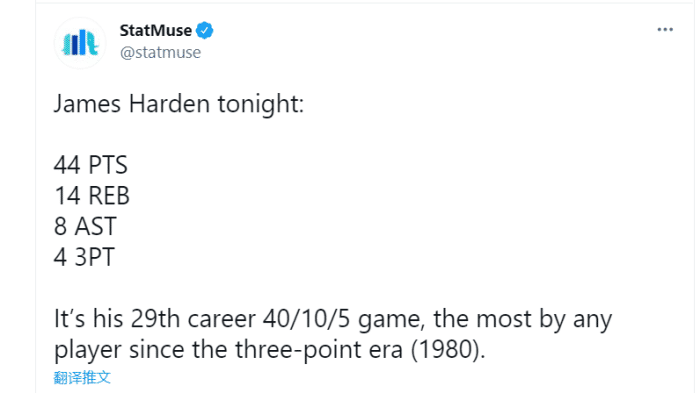Click the StatMuse bar-chart profile avatar

80,43
